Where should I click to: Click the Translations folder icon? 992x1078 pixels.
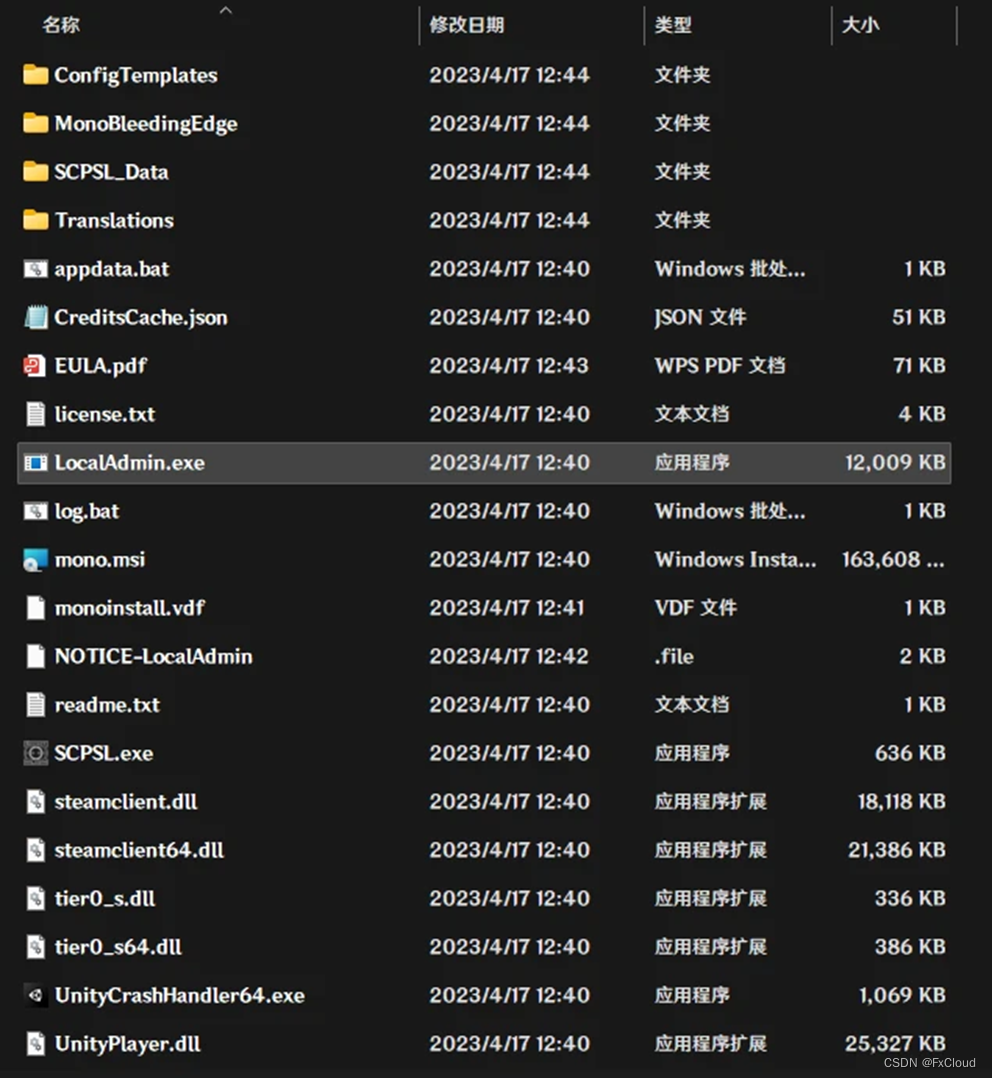[x=35, y=220]
